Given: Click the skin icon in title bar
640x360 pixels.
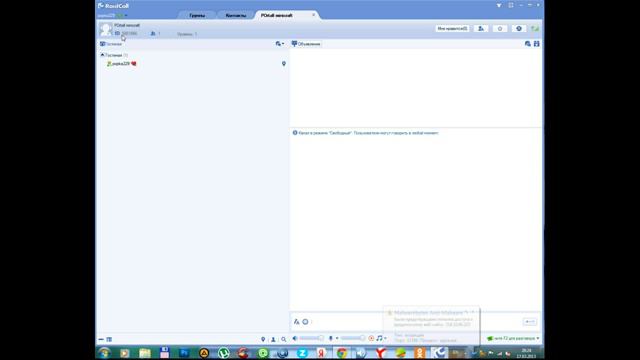Looking at the screenshot, I should 511,5.
